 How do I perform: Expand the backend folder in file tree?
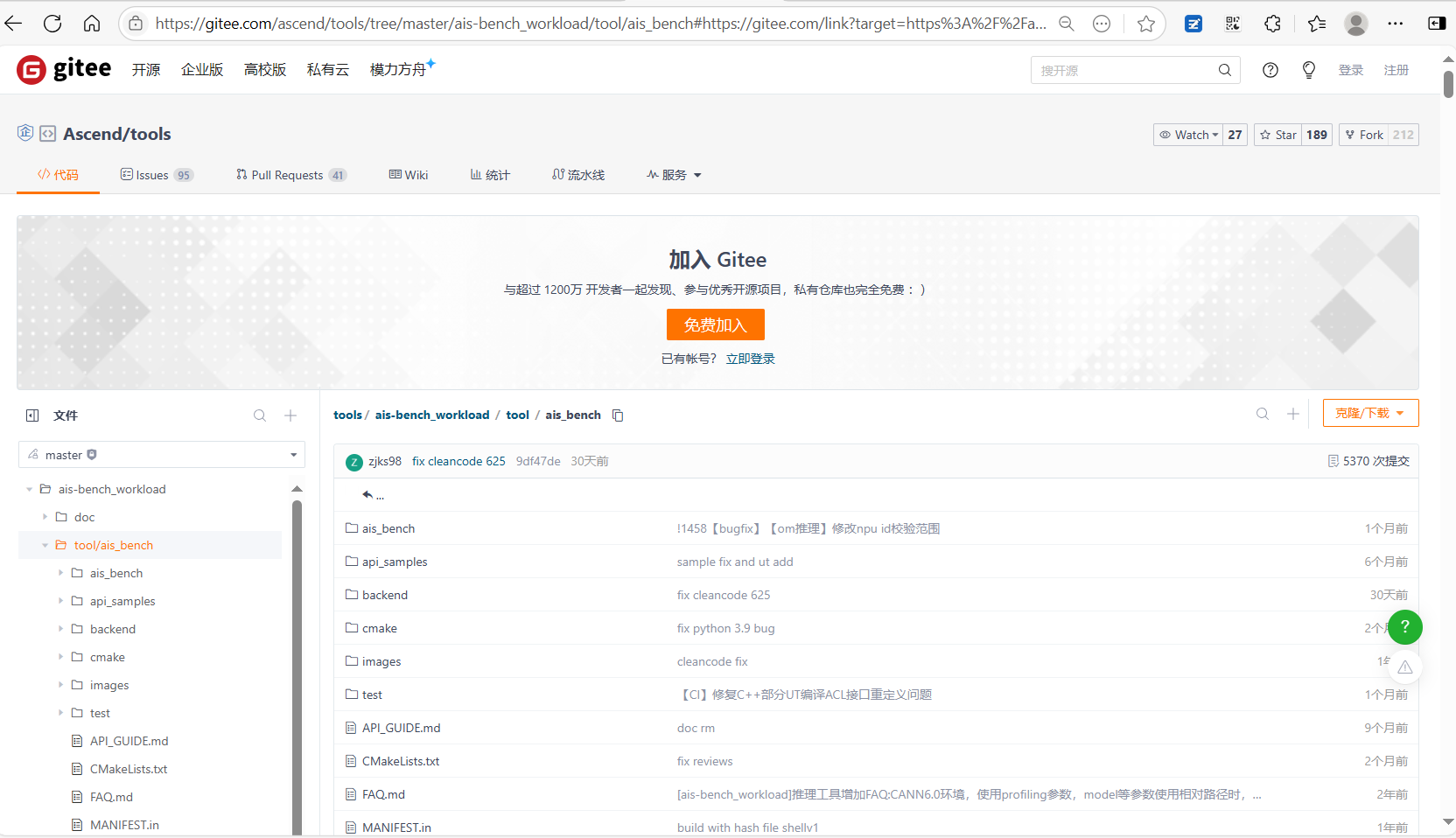[61, 629]
